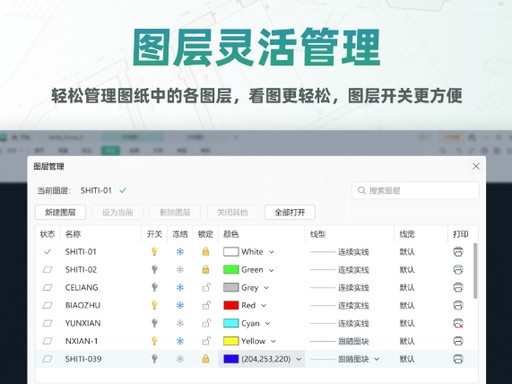Expand the (204,253,220) color dropdown
The width and height of the screenshot is (512, 384).
pyautogui.click(x=299, y=359)
